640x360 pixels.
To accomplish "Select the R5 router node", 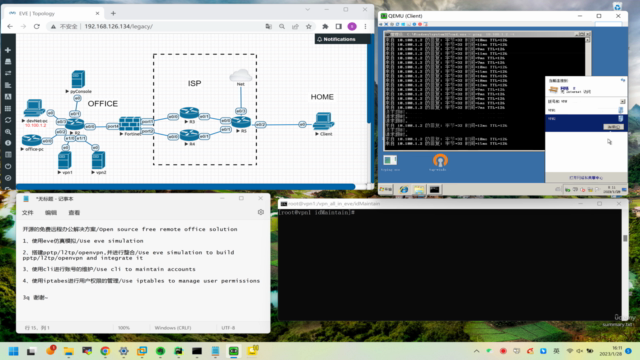I will 241,122.
